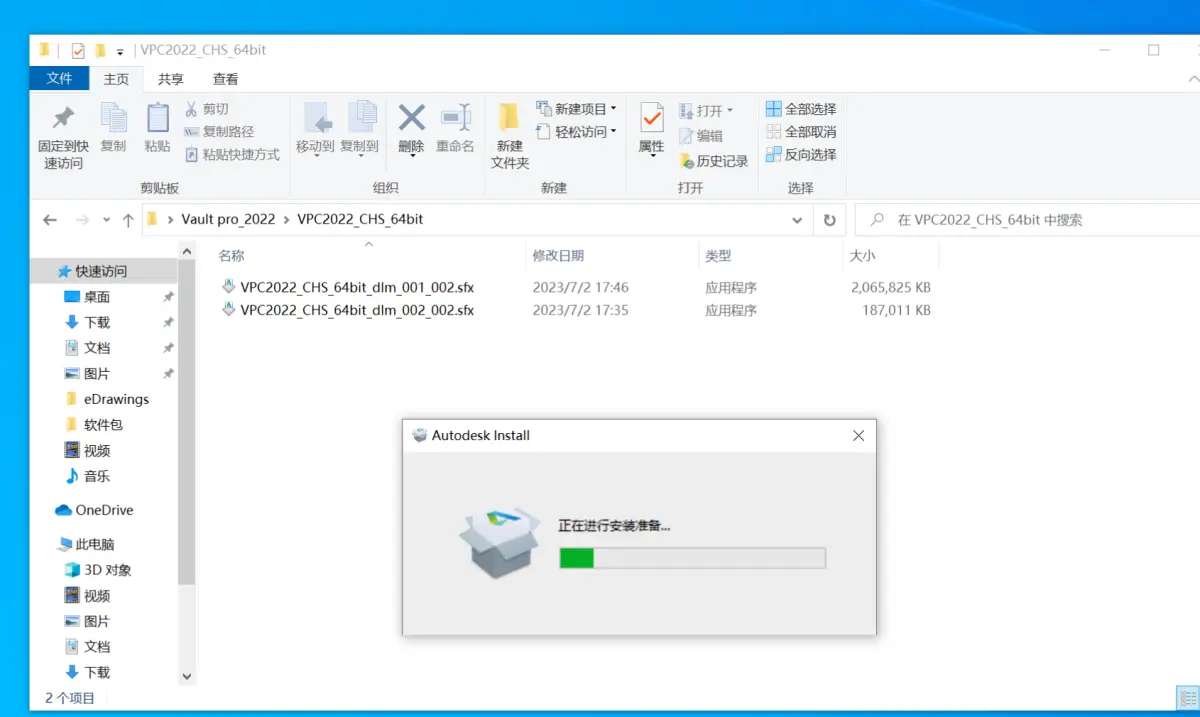Click the refresh button beside address bar

(829, 220)
